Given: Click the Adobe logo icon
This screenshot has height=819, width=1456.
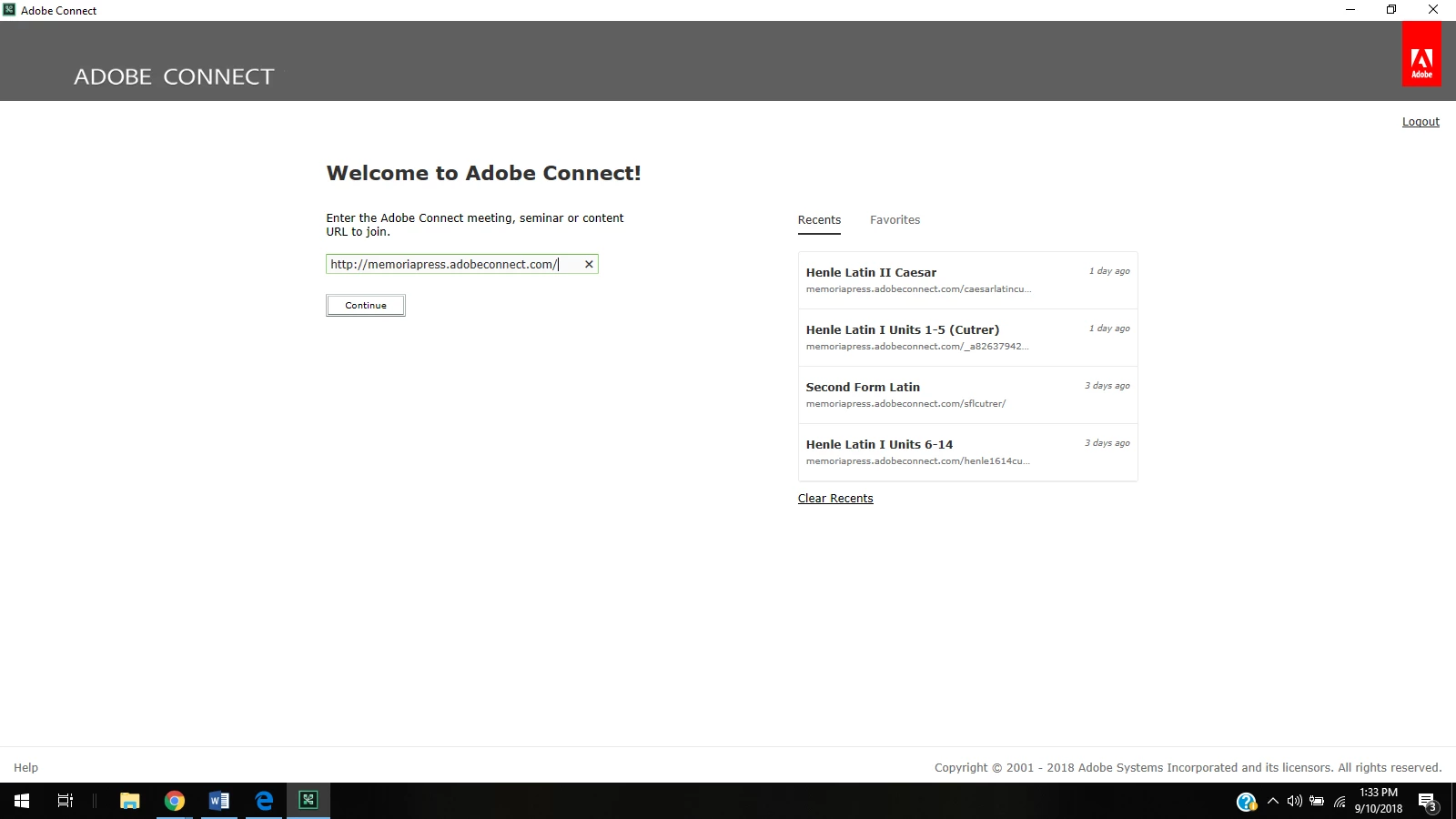Looking at the screenshot, I should point(1421,54).
